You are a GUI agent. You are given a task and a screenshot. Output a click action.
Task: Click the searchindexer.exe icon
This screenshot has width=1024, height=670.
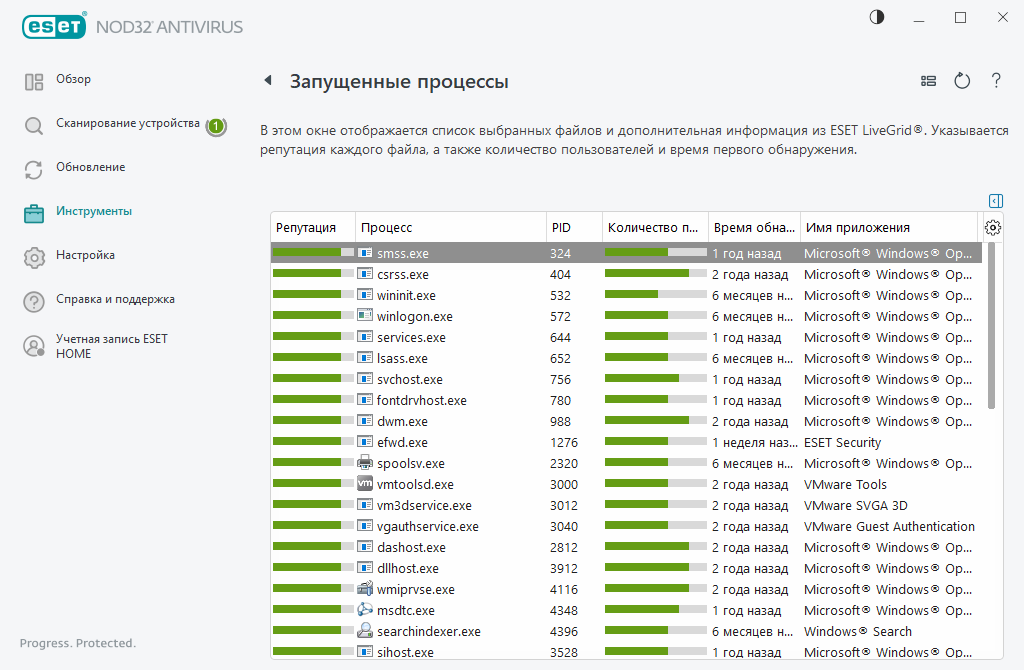(x=365, y=630)
